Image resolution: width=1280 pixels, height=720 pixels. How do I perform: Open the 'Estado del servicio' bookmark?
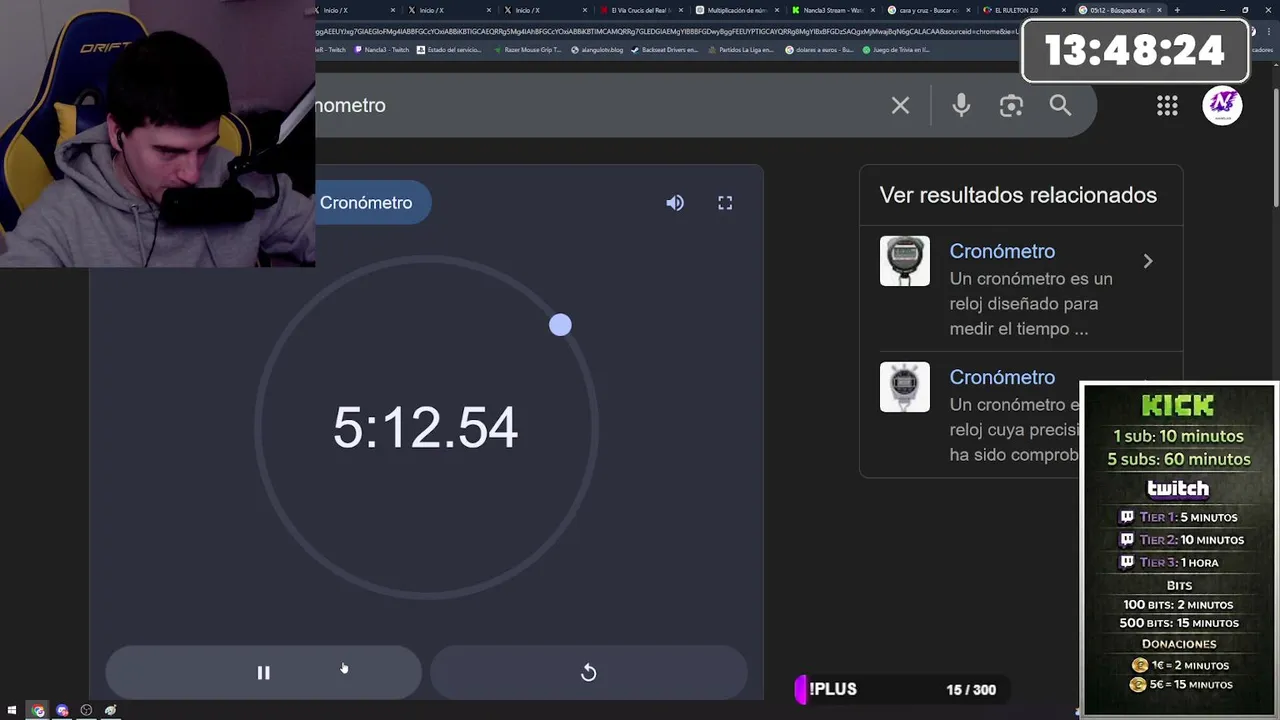point(448,49)
